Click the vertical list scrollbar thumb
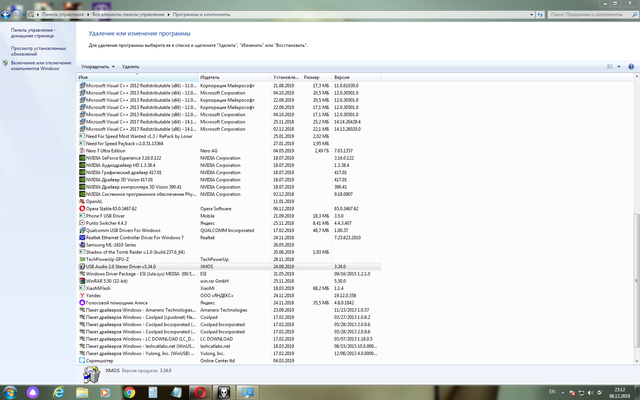The width and height of the screenshot is (640, 400). 636,280
